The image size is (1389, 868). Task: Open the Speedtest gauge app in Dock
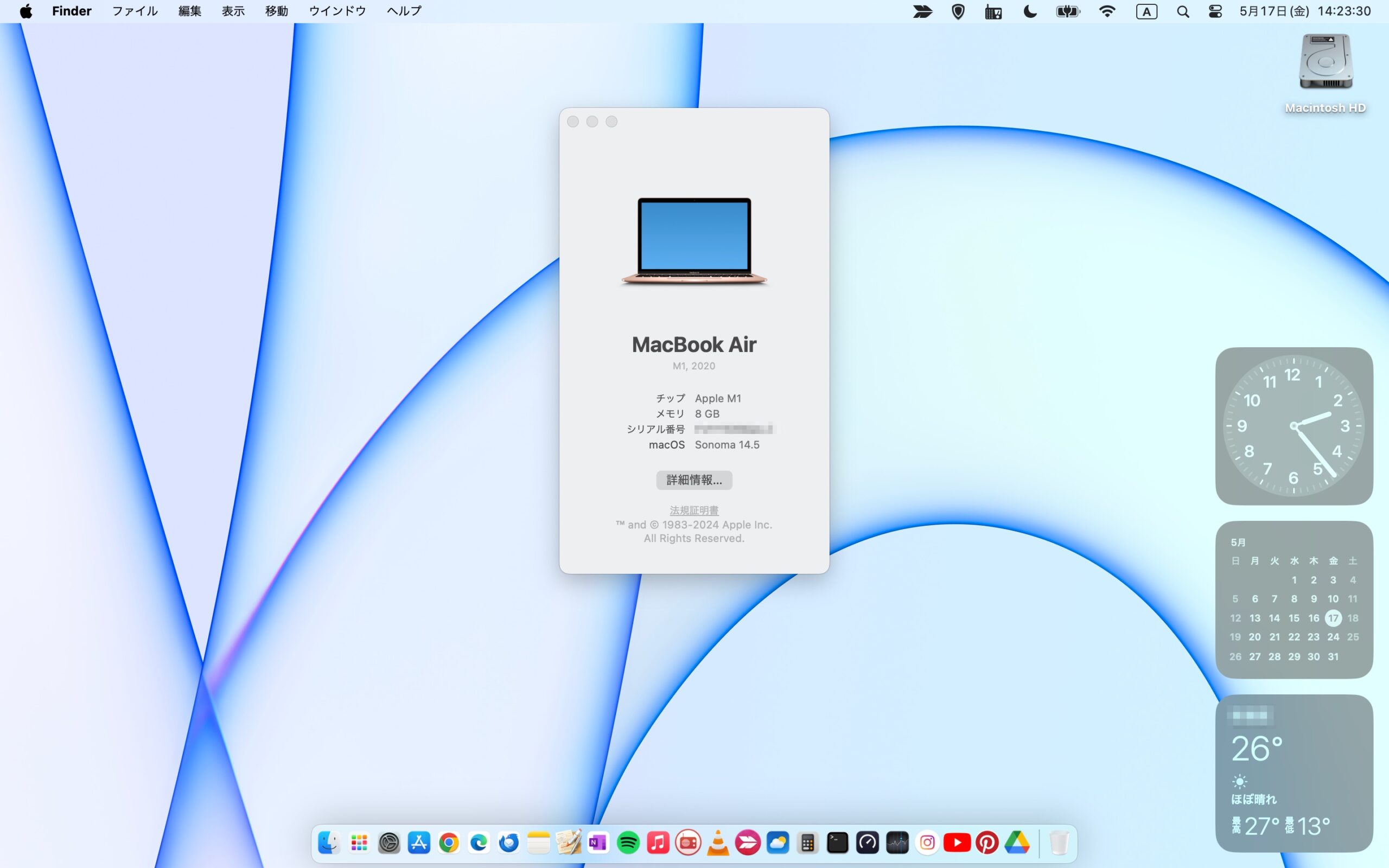pyautogui.click(x=867, y=843)
